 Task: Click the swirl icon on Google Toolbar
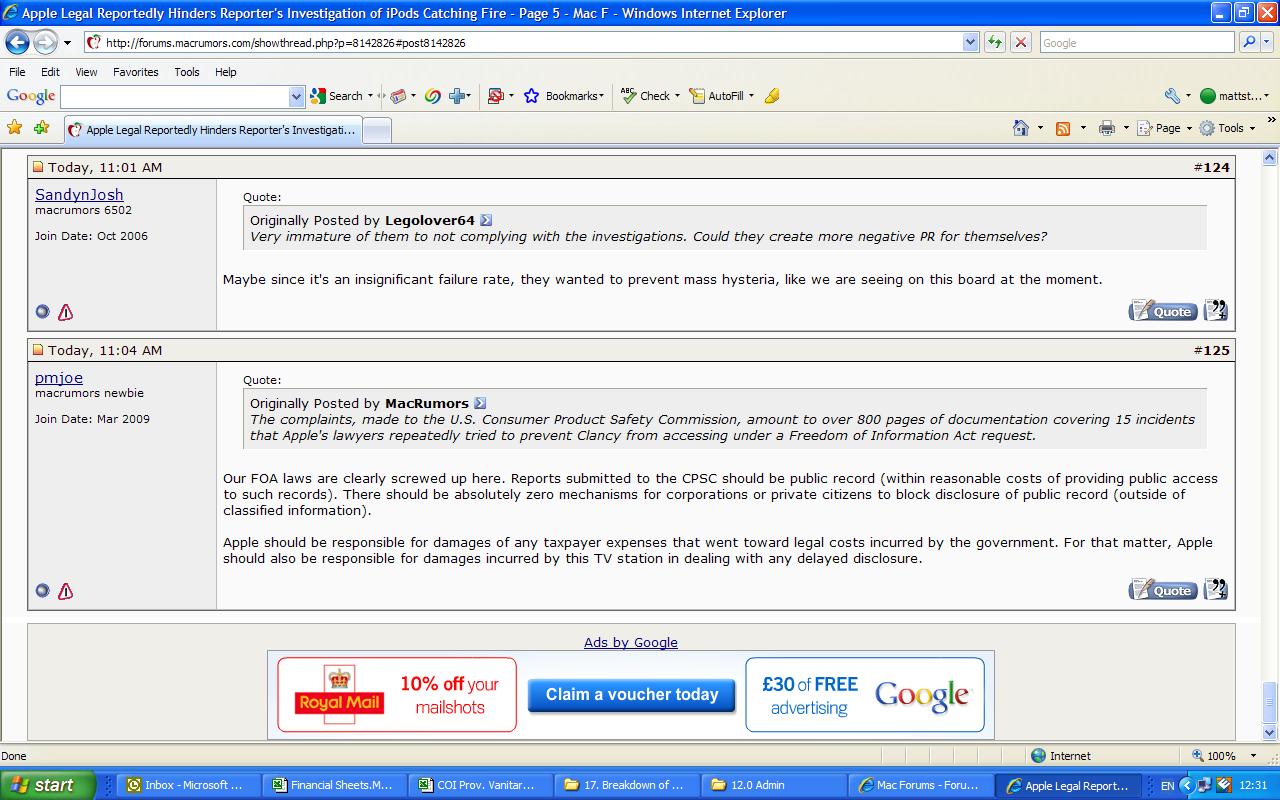coord(433,96)
